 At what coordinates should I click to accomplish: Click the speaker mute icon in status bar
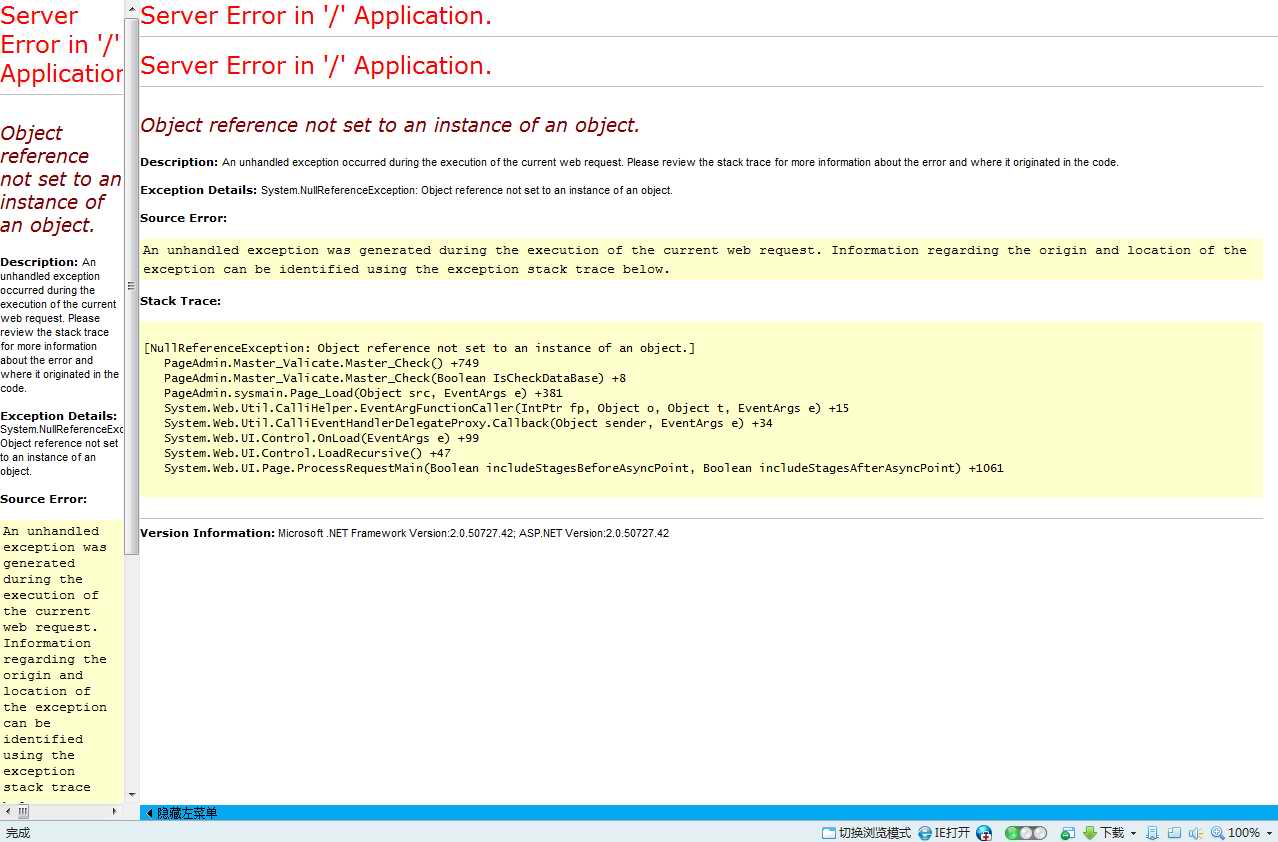point(1194,833)
